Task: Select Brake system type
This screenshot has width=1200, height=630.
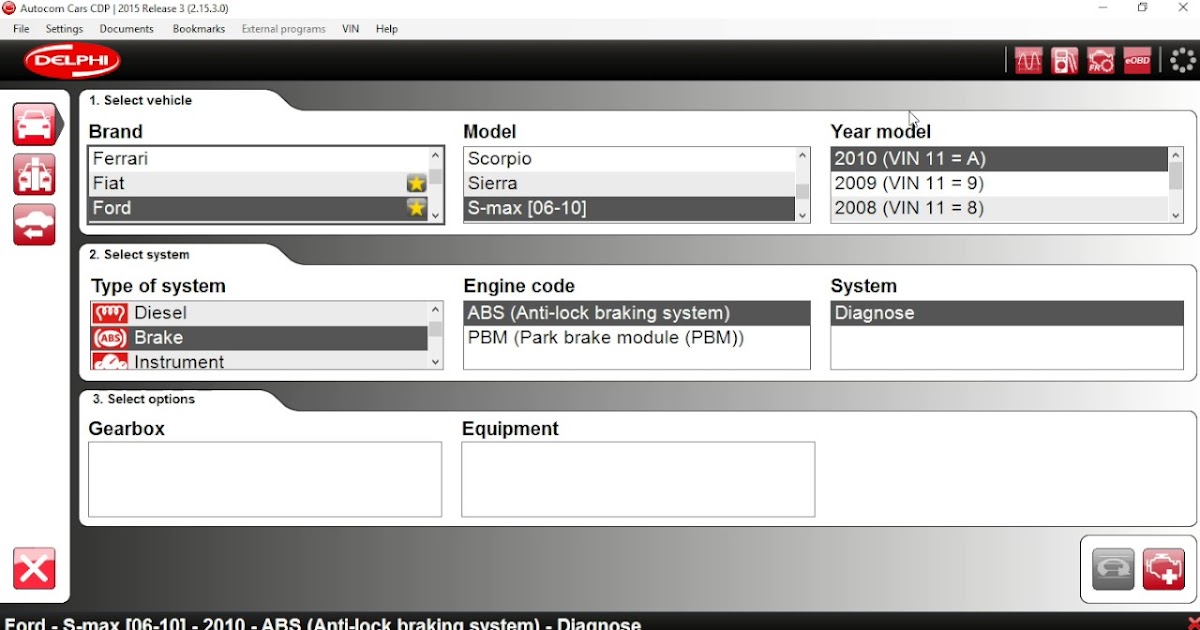Action: coord(259,338)
